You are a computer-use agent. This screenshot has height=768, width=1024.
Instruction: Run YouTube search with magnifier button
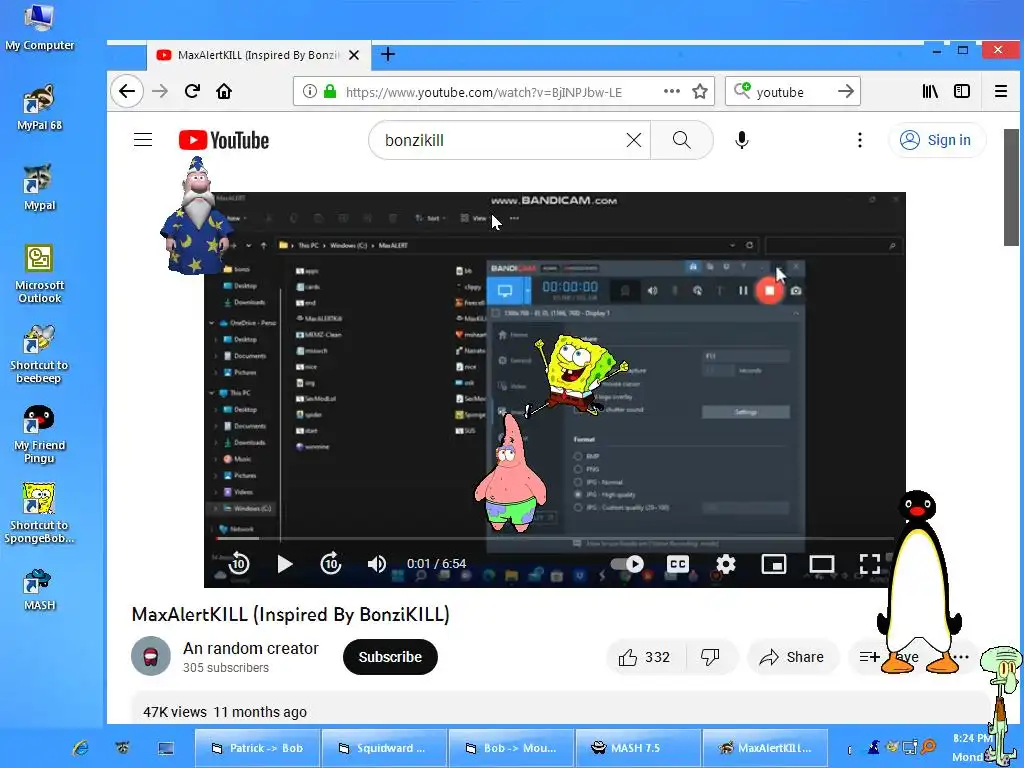click(x=682, y=140)
